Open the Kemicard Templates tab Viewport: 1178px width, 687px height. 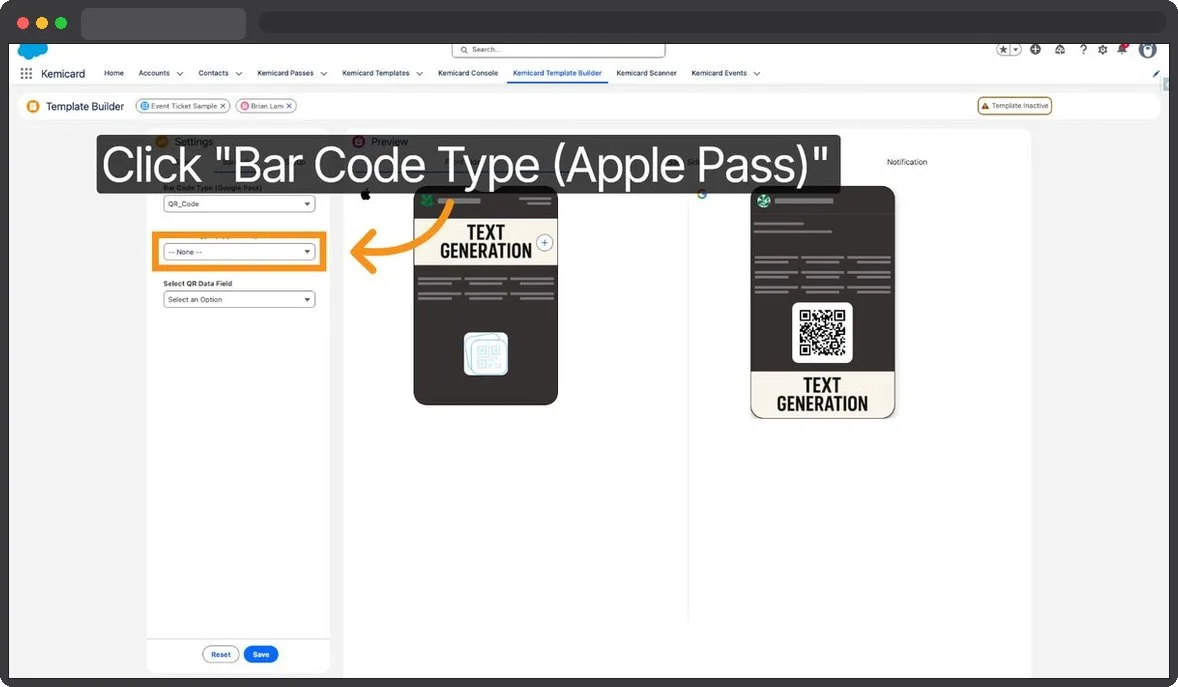click(x=376, y=73)
